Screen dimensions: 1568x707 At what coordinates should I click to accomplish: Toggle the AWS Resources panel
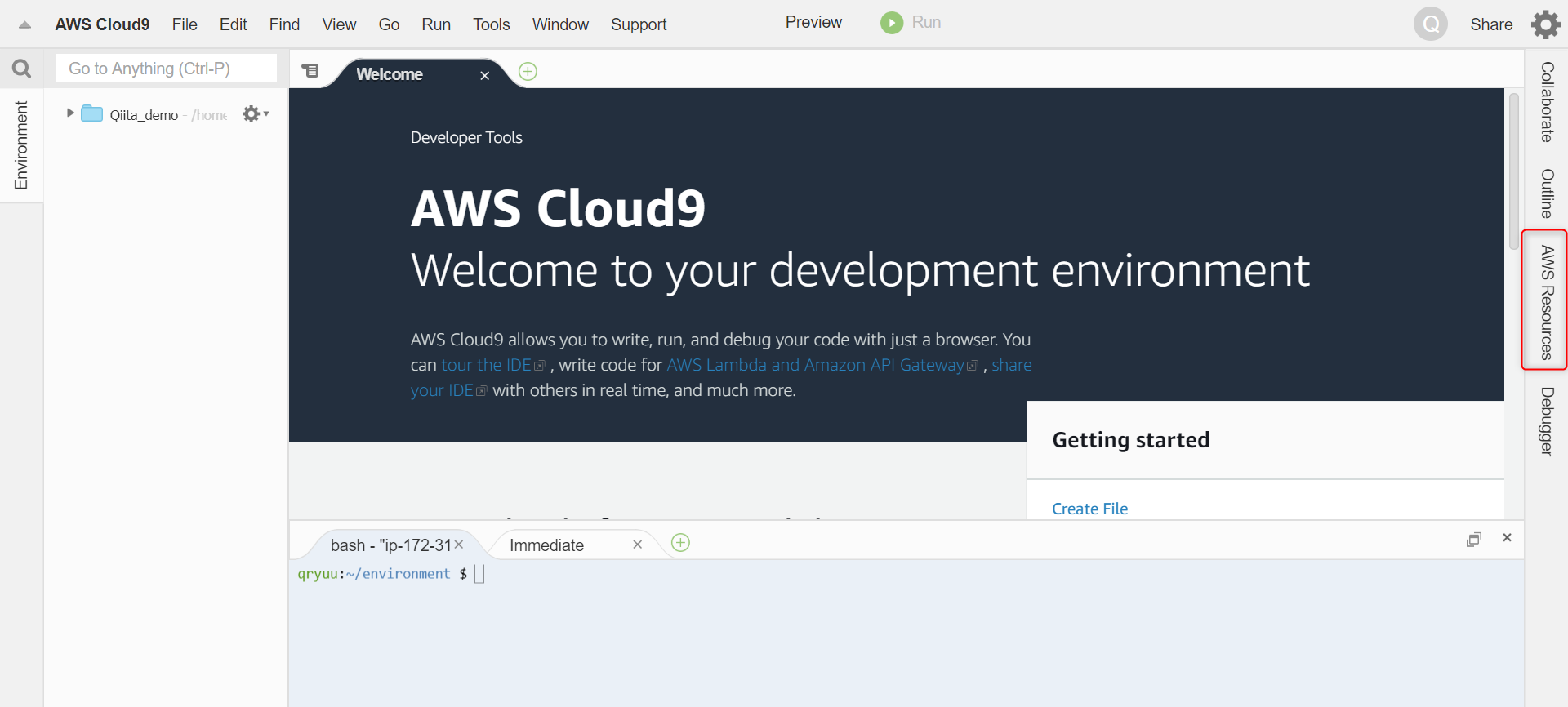[x=1546, y=301]
